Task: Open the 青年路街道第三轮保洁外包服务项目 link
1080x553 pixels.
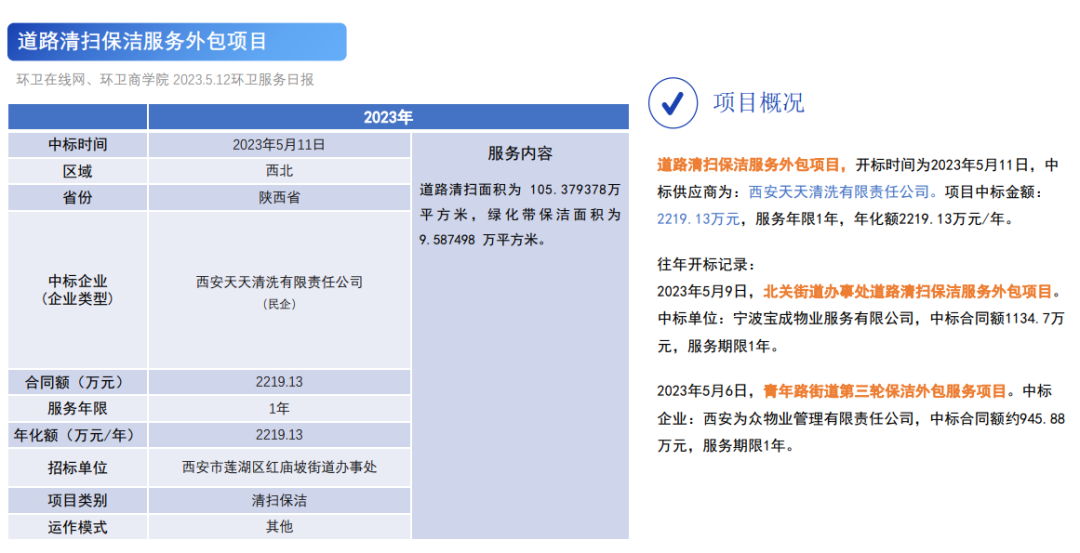Action: pyautogui.click(x=885, y=391)
